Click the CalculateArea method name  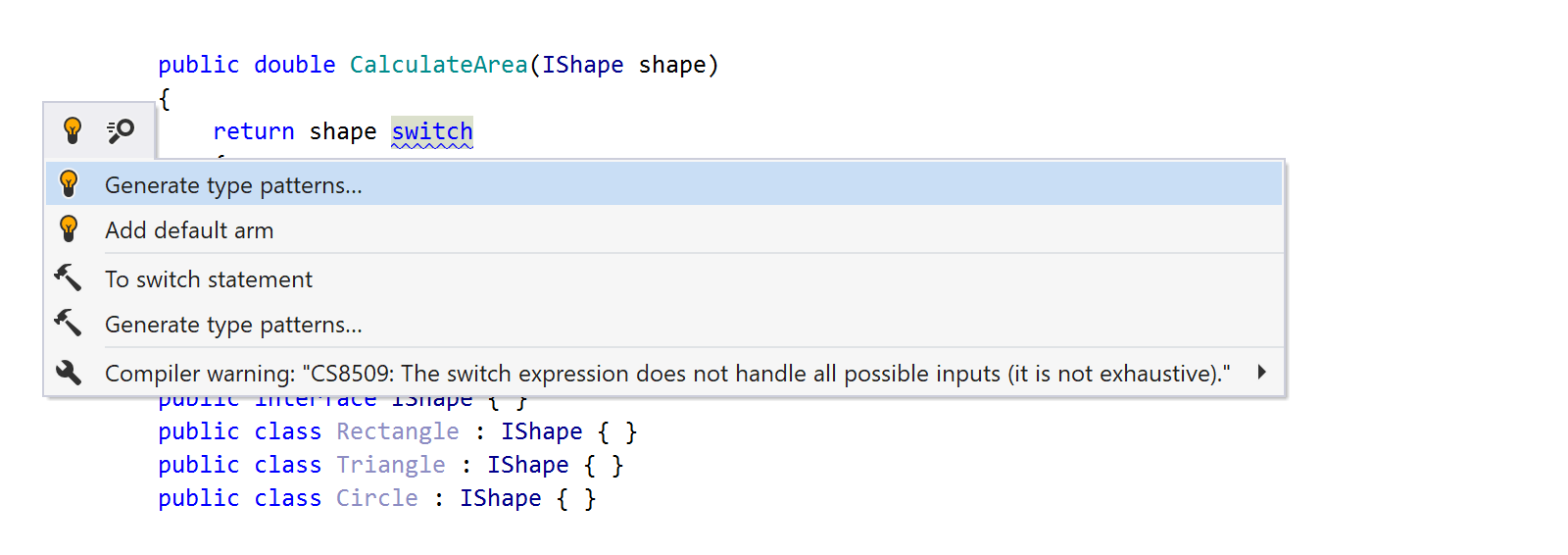tap(439, 65)
